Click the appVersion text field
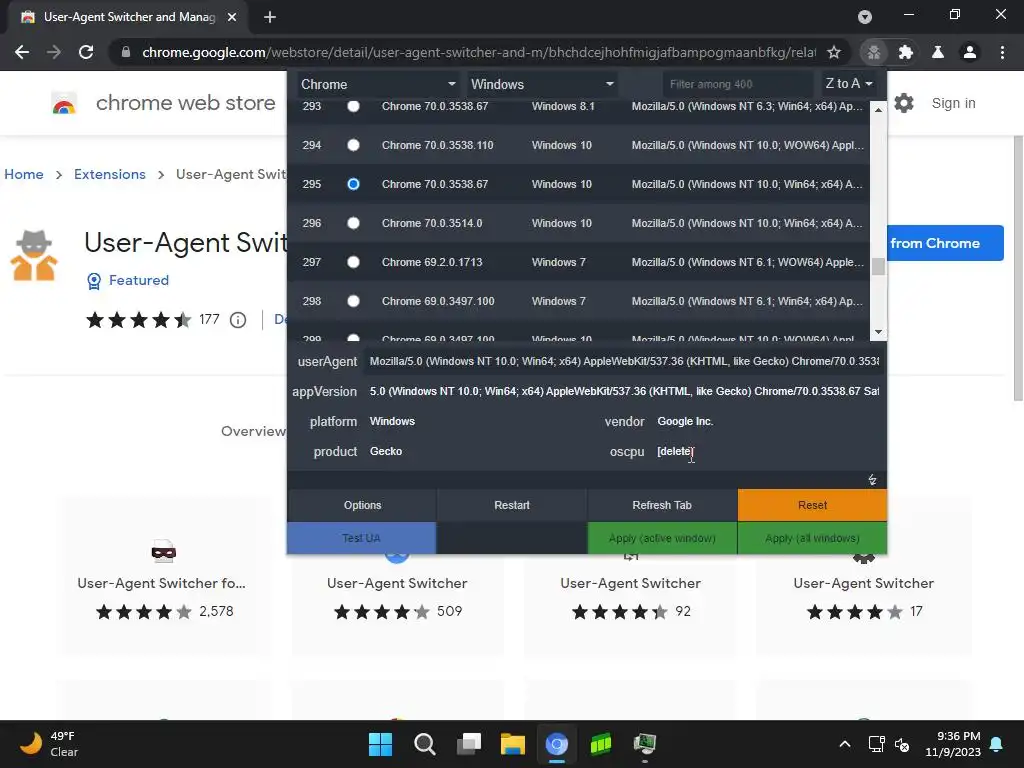Screen dimensions: 1024x768 [x=624, y=391]
